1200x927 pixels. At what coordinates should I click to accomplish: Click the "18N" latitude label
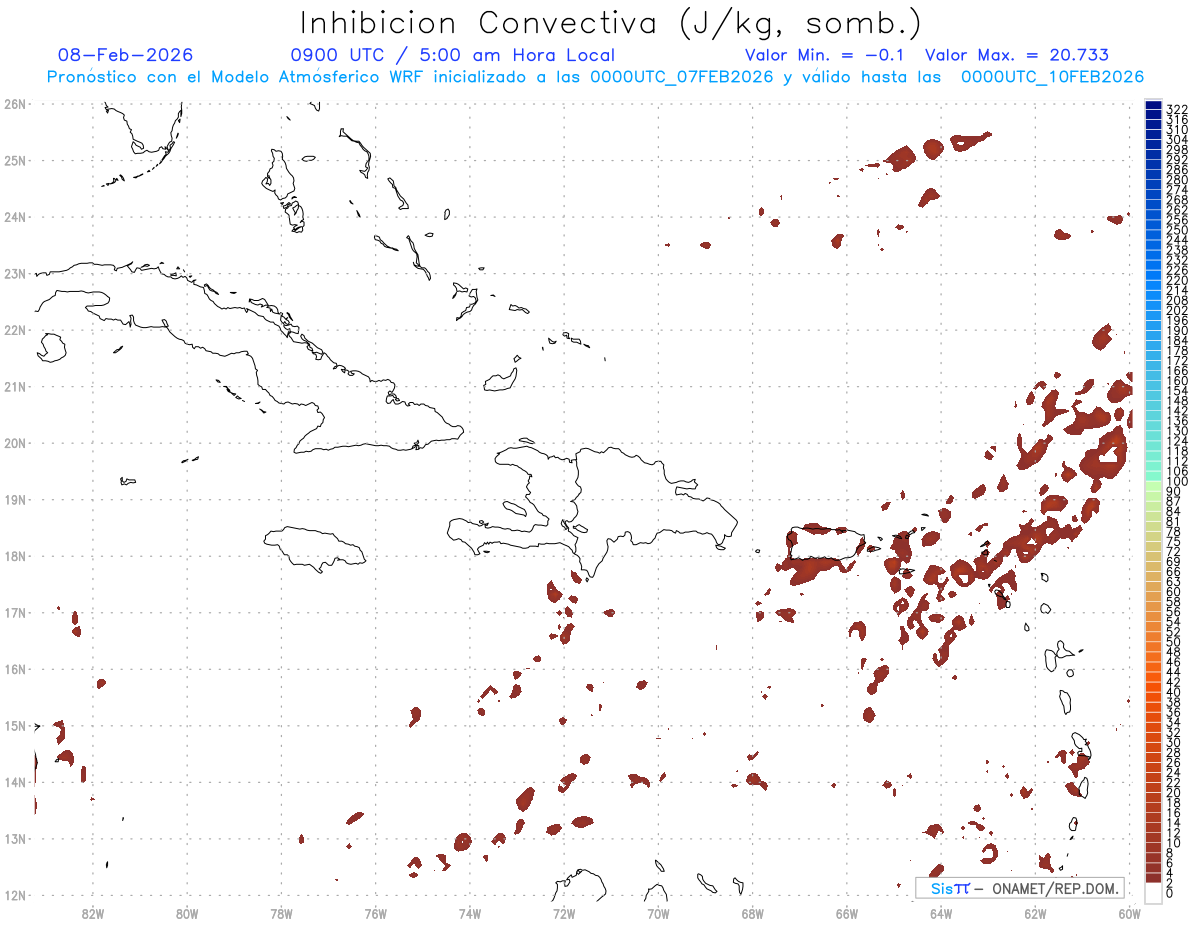coord(15,556)
